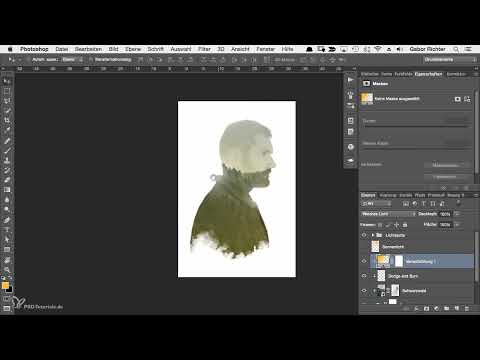Add a vector mask in Properties
The width and height of the screenshot is (480, 360).
(x=467, y=99)
